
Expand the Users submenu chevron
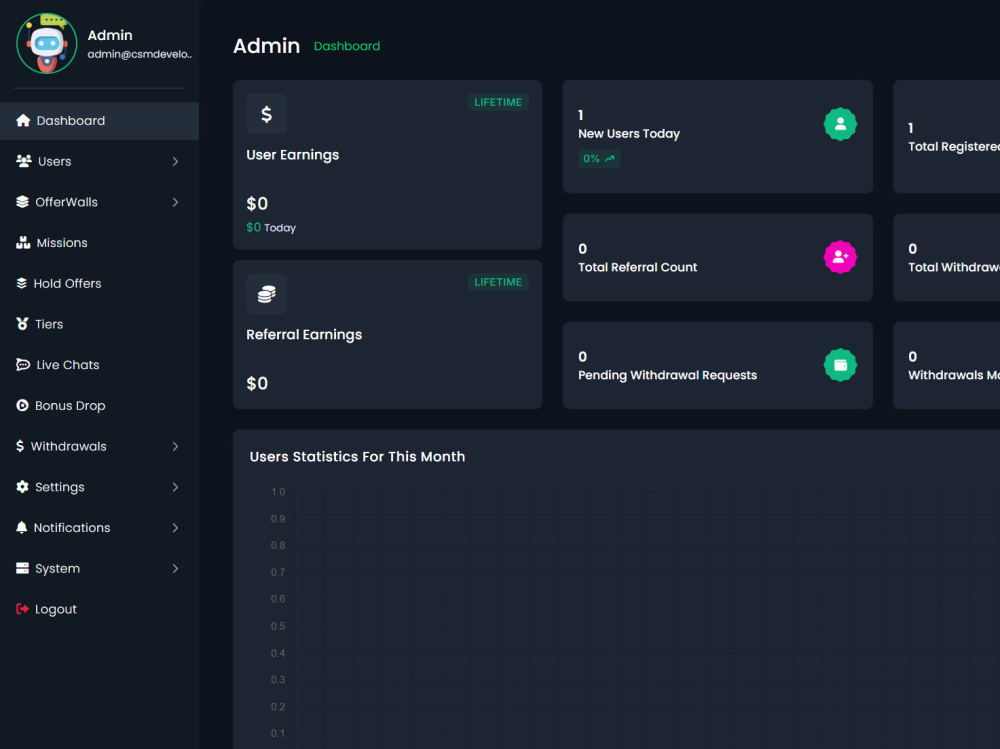175,161
